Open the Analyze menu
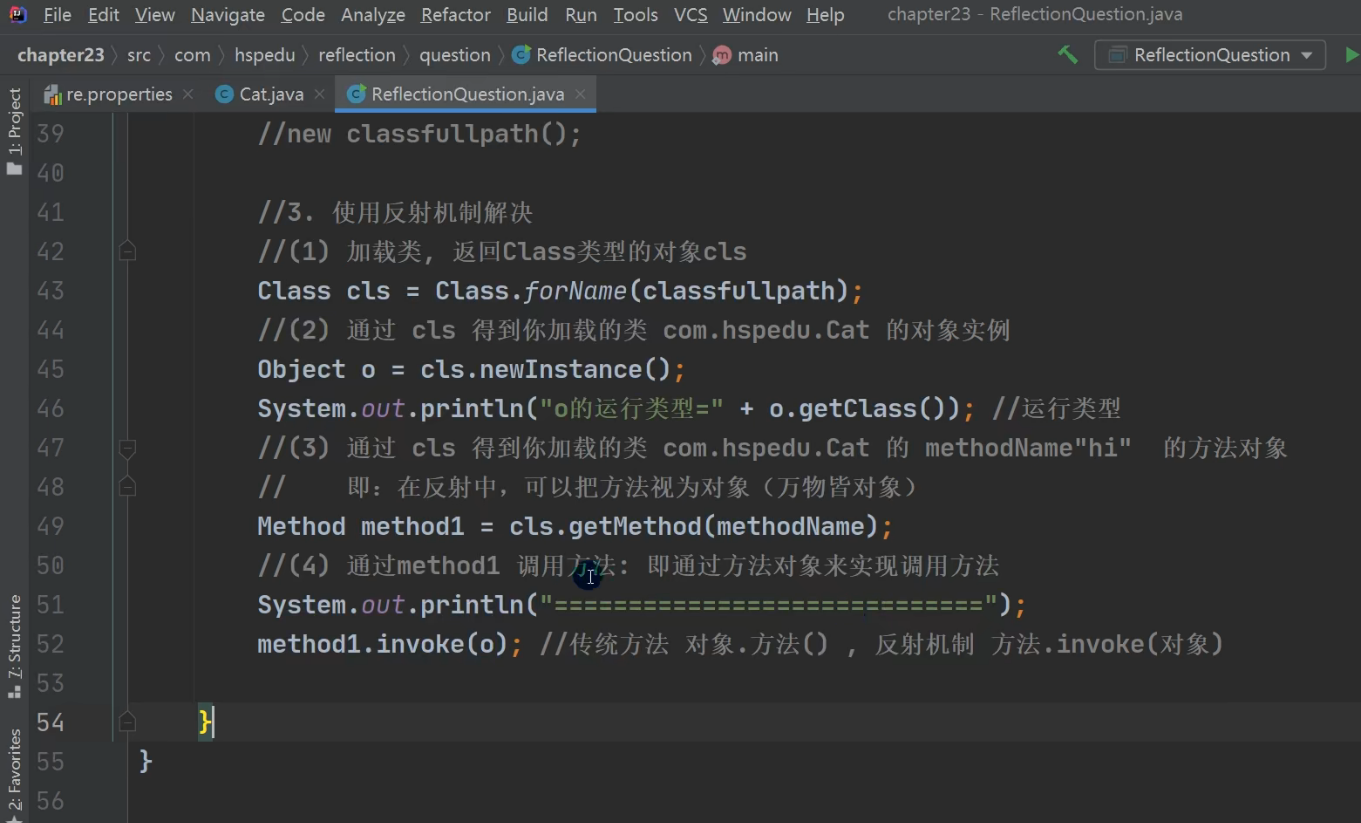 pyautogui.click(x=373, y=15)
